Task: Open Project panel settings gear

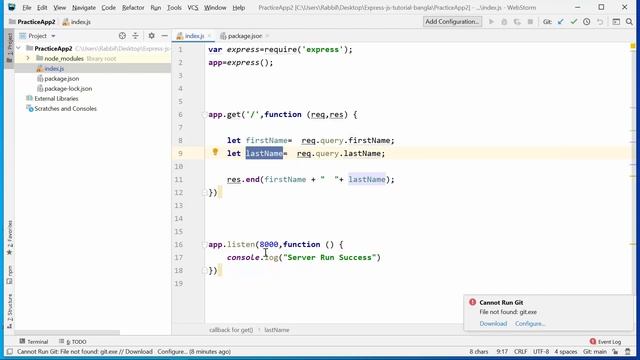Action: pyautogui.click(x=151, y=36)
